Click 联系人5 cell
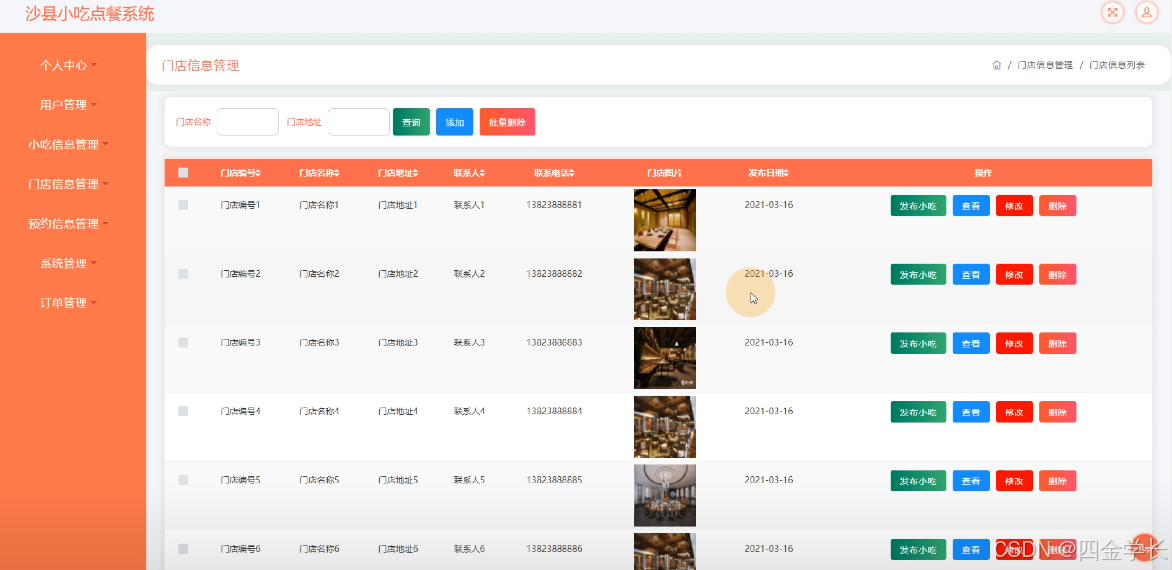The height and width of the screenshot is (570, 1172). tap(469, 480)
